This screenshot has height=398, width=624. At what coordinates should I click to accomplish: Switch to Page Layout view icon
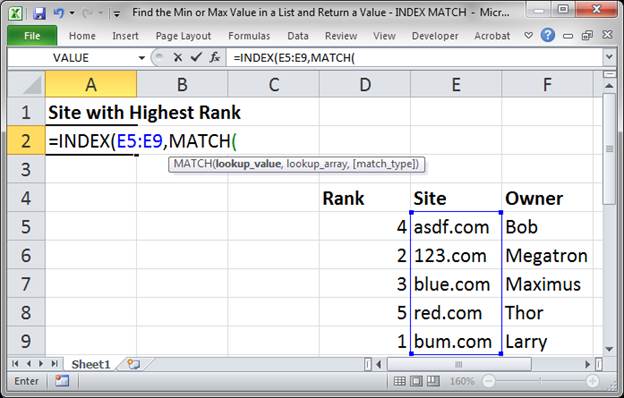(416, 381)
